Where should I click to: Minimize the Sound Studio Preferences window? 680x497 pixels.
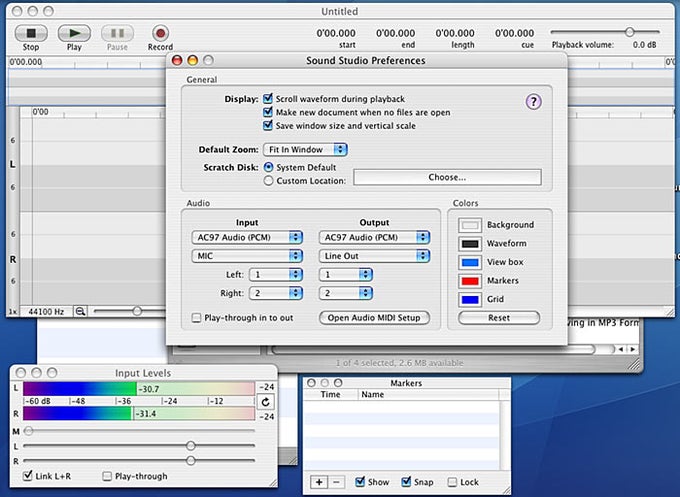click(x=193, y=60)
